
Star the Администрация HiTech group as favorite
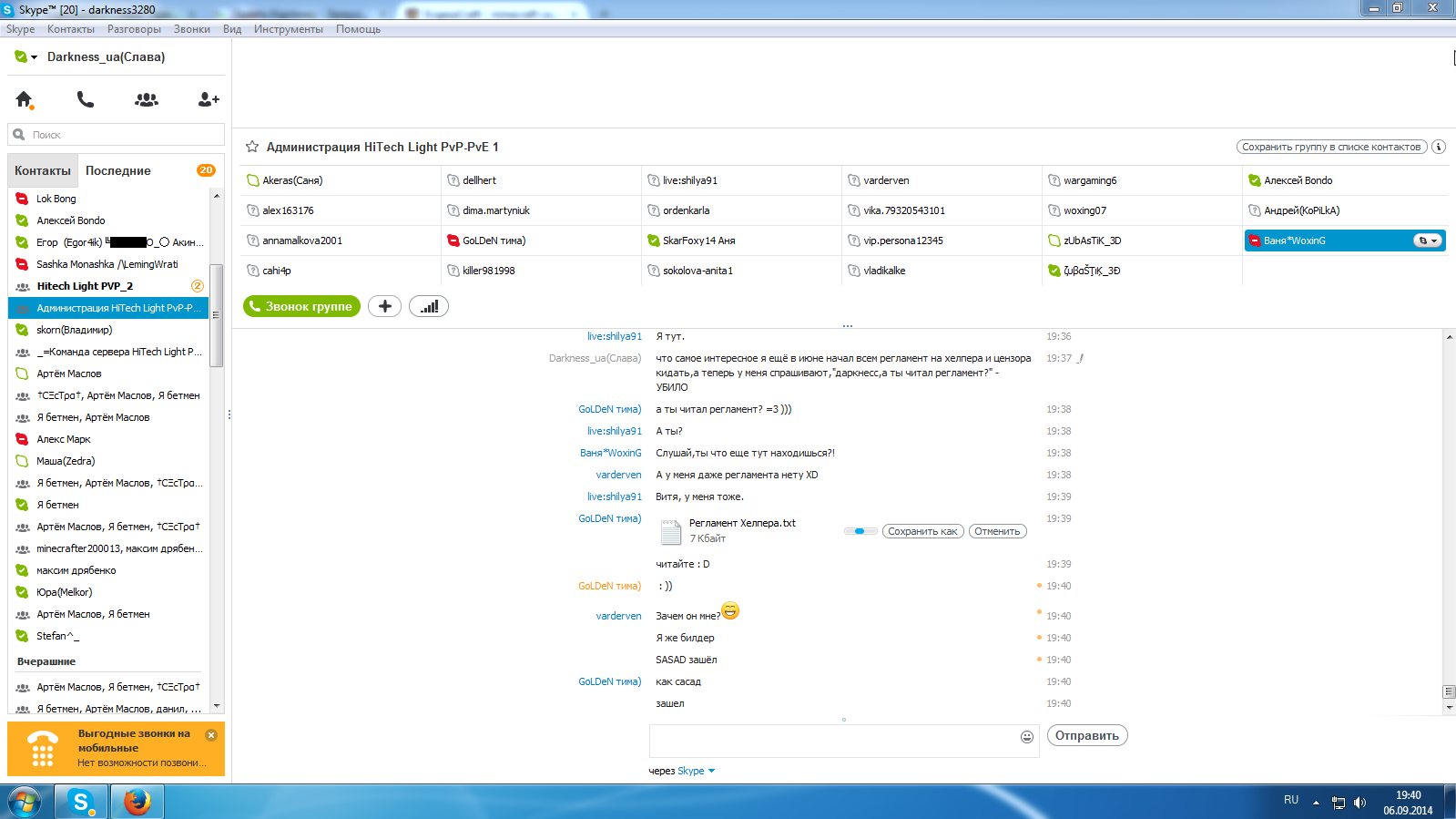[252, 147]
